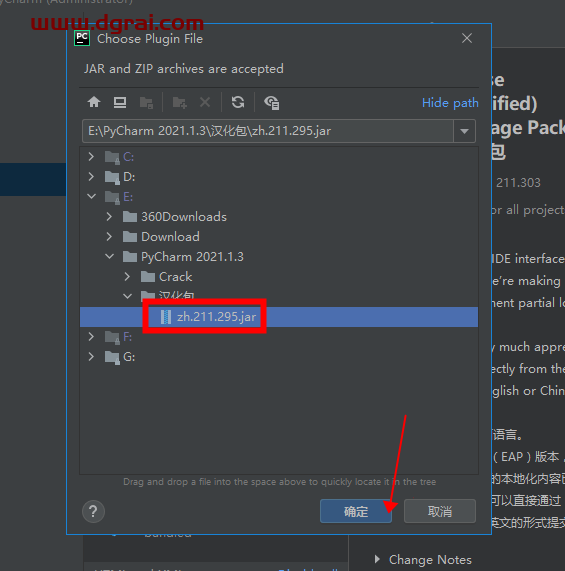Click the Project directory toolbar icon
This screenshot has width=565, height=571.
tap(146, 103)
